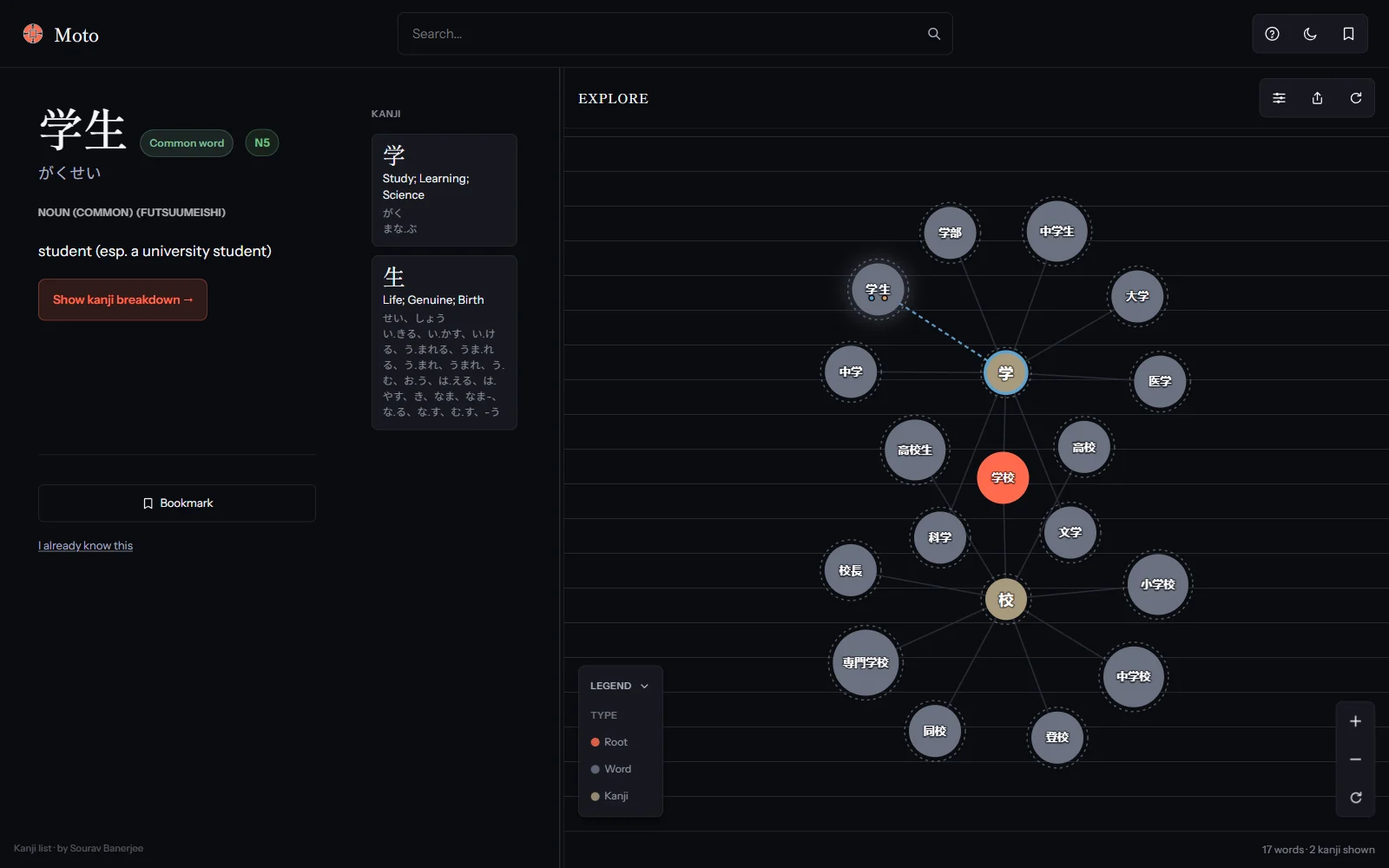Open graph filter settings icon
Screen dimensions: 1389x868
[1279, 98]
